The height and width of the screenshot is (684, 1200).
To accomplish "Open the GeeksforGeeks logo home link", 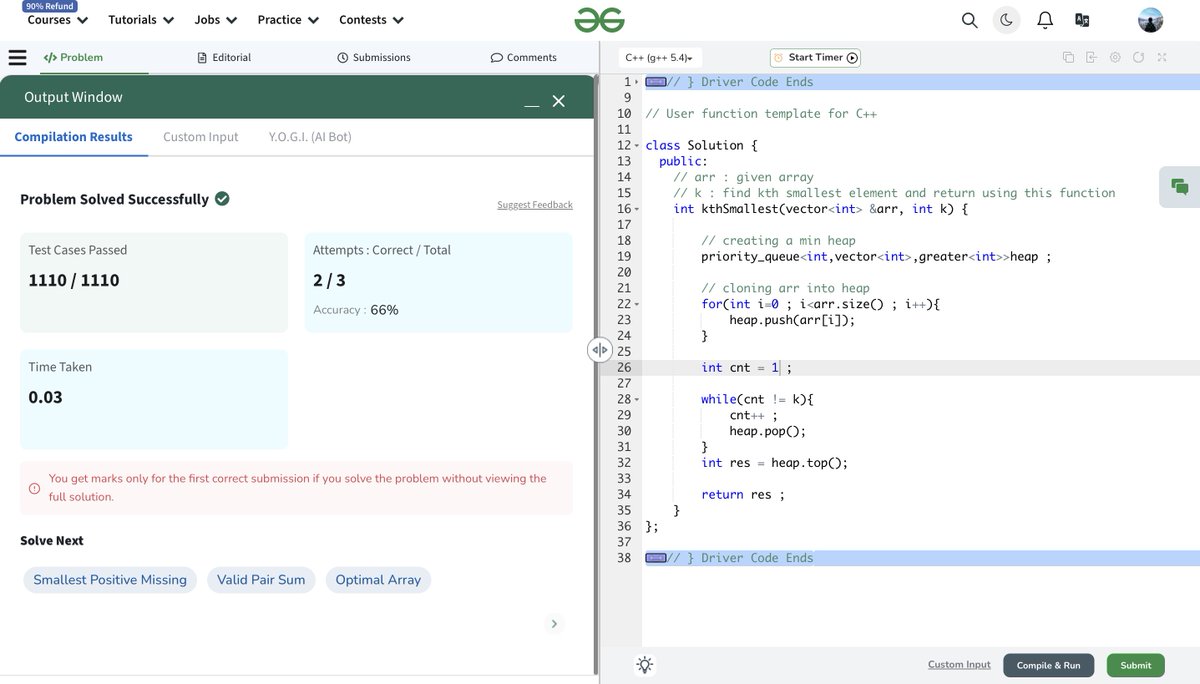I will pos(599,19).
